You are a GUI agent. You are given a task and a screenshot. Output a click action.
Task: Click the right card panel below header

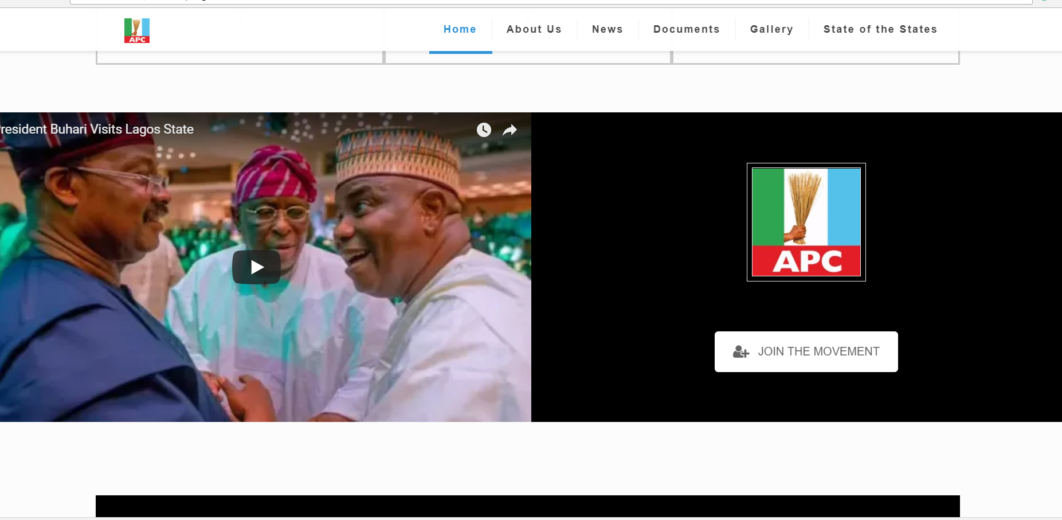coord(815,57)
